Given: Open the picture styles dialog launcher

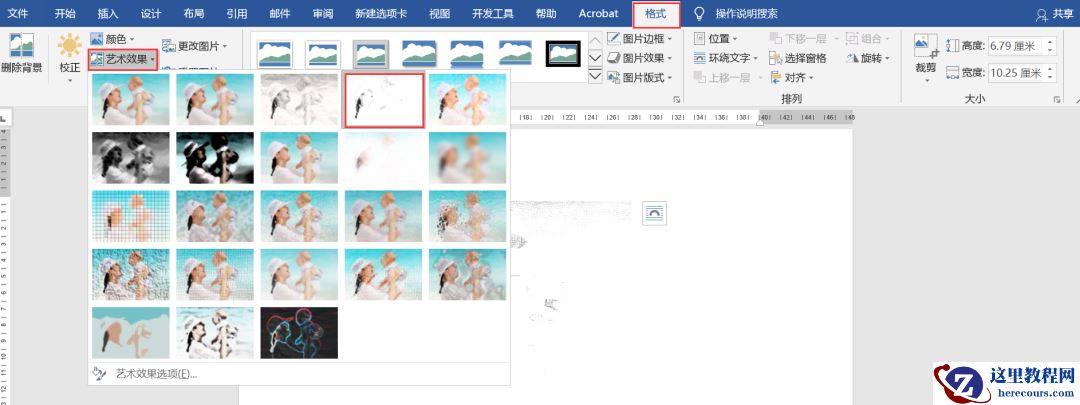Looking at the screenshot, I should click(677, 100).
